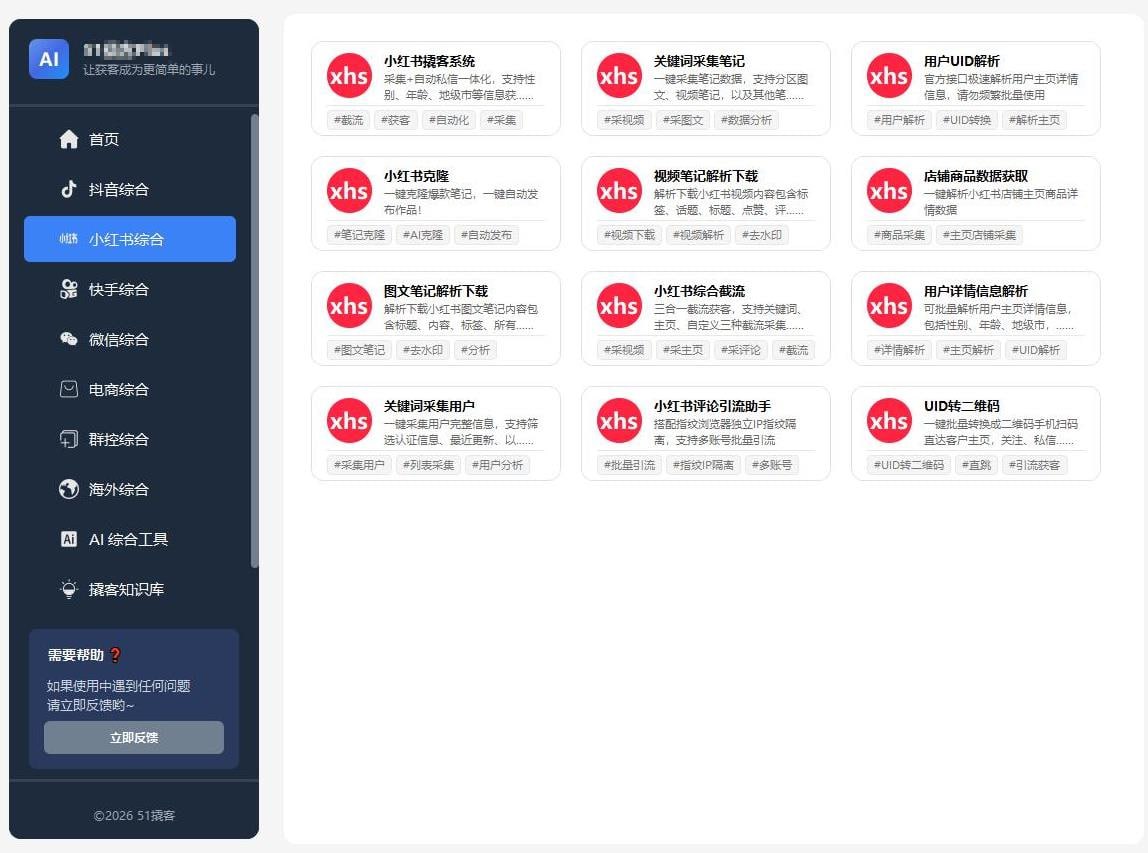The image size is (1148, 853).
Task: Click the globe icon beside 海外综合
Action: point(69,489)
